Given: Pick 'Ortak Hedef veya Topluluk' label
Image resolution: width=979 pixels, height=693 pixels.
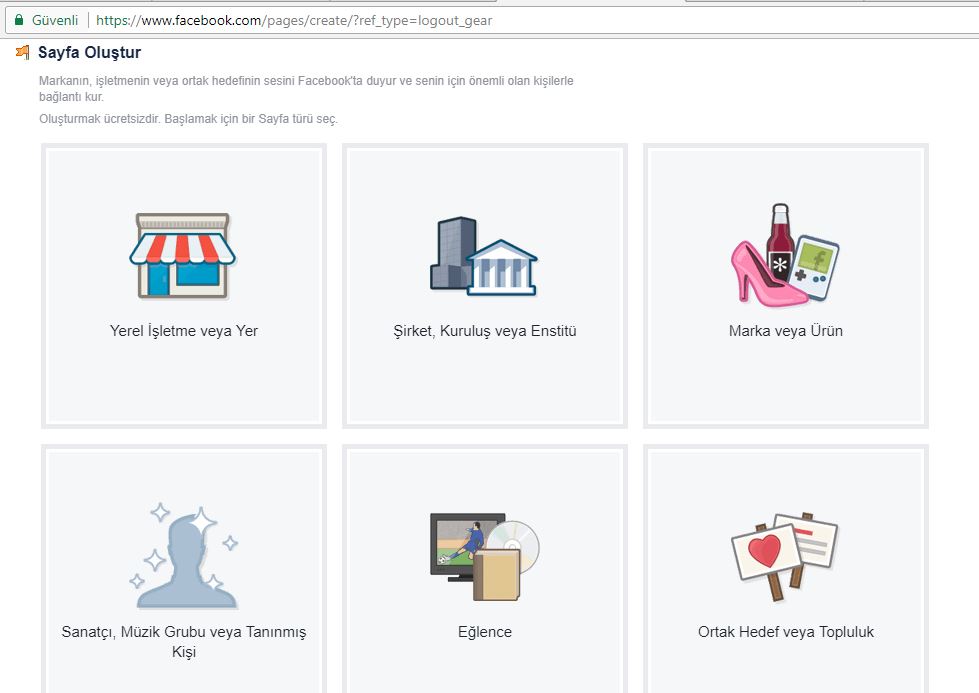Looking at the screenshot, I should pos(785,632).
